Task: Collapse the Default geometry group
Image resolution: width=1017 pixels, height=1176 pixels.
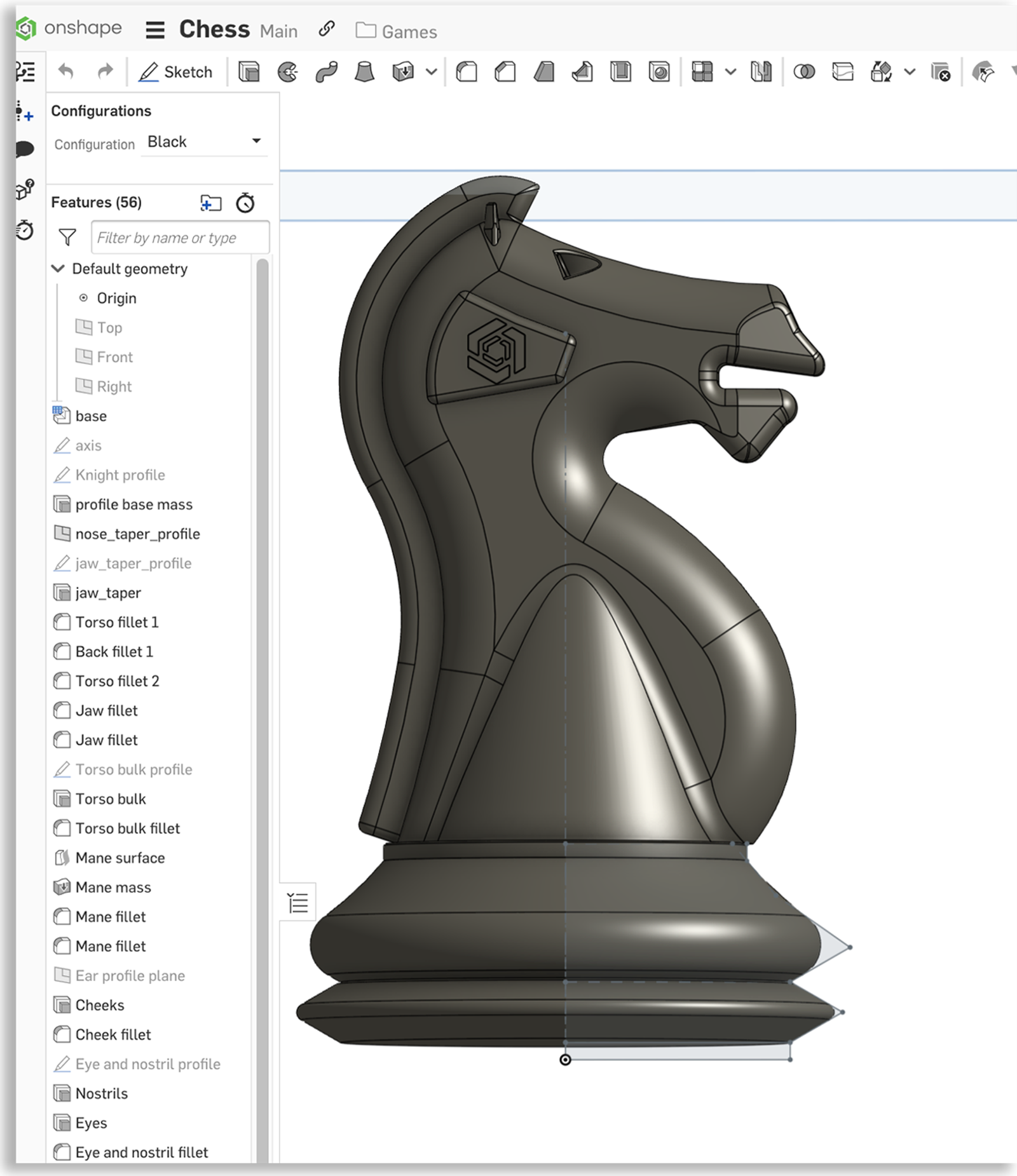Action: [x=58, y=269]
